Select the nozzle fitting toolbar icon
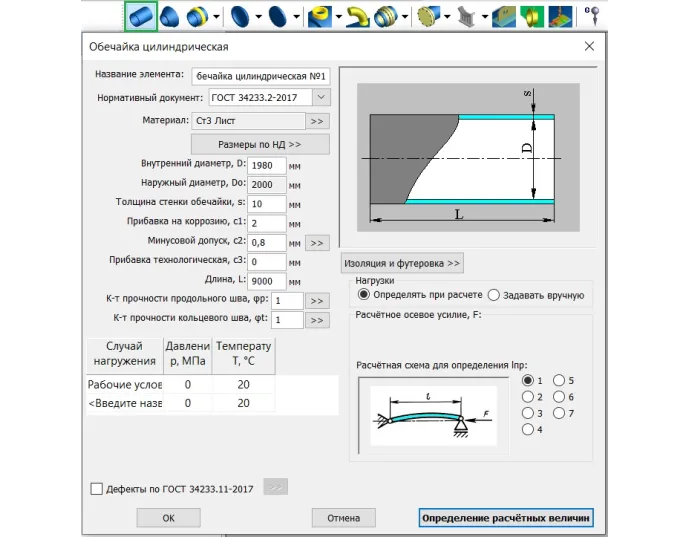 (320, 15)
